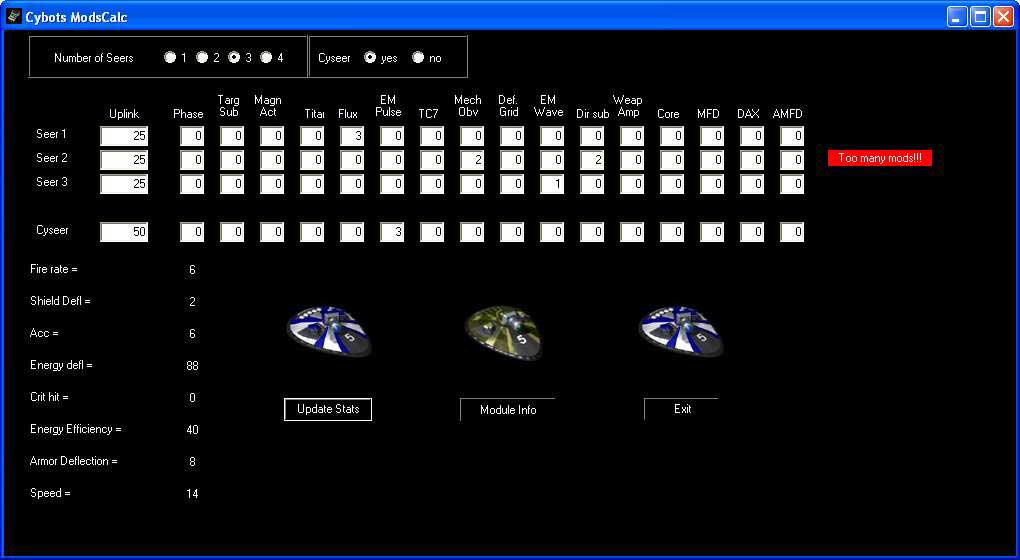Select the Cyseer EM Pulse field
Screen dimensions: 1020x560
[x=392, y=232]
